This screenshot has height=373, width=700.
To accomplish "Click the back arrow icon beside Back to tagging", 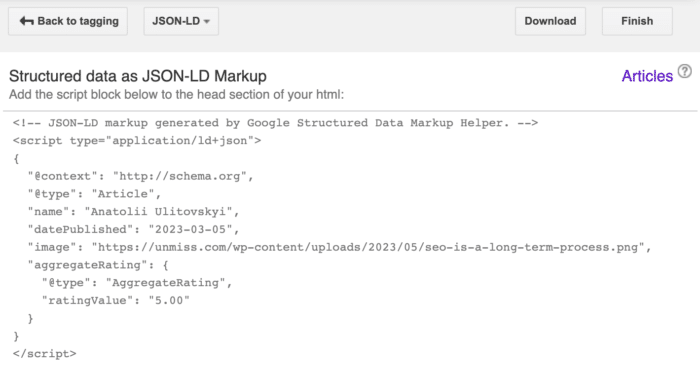I will (x=26, y=21).
